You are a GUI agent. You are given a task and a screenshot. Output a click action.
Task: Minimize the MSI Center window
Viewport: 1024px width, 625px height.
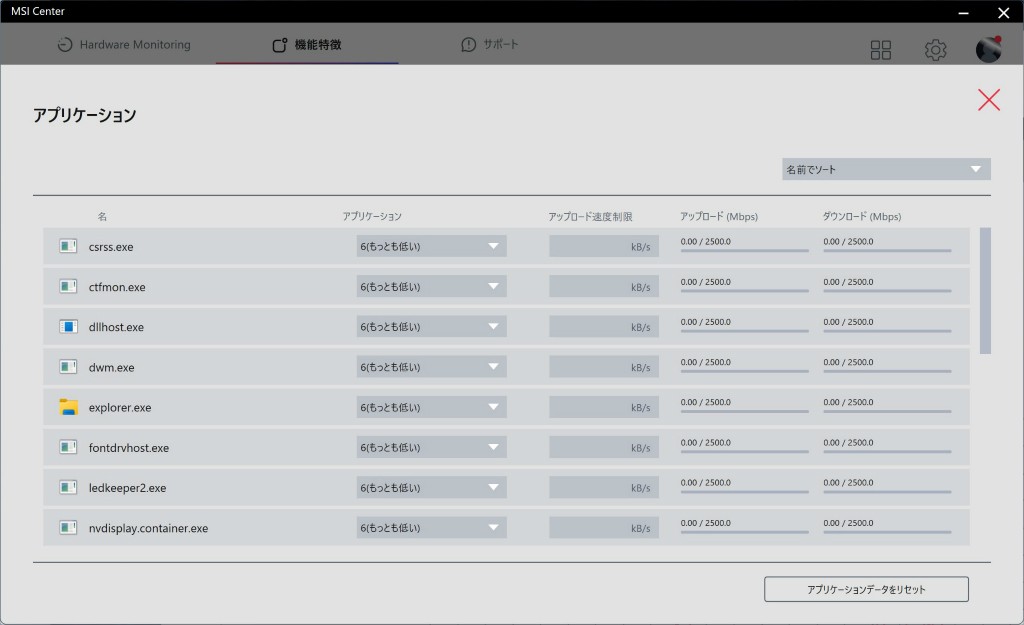(963, 12)
